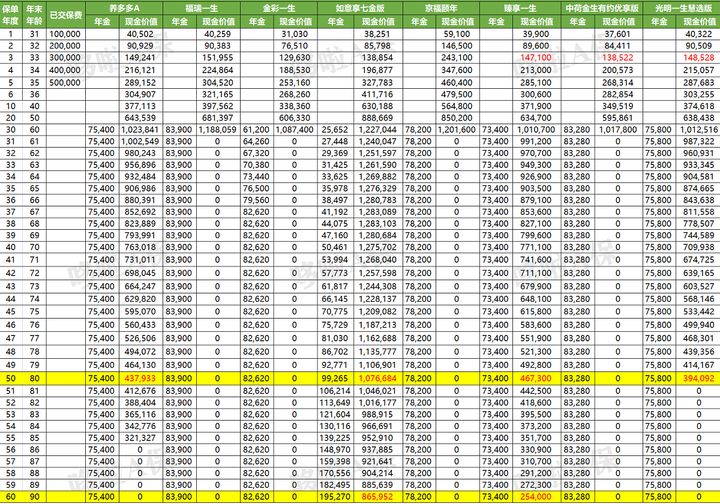The image size is (720, 504).
Task: Click annuity cell 64,260
Action: pyautogui.click(x=256, y=141)
